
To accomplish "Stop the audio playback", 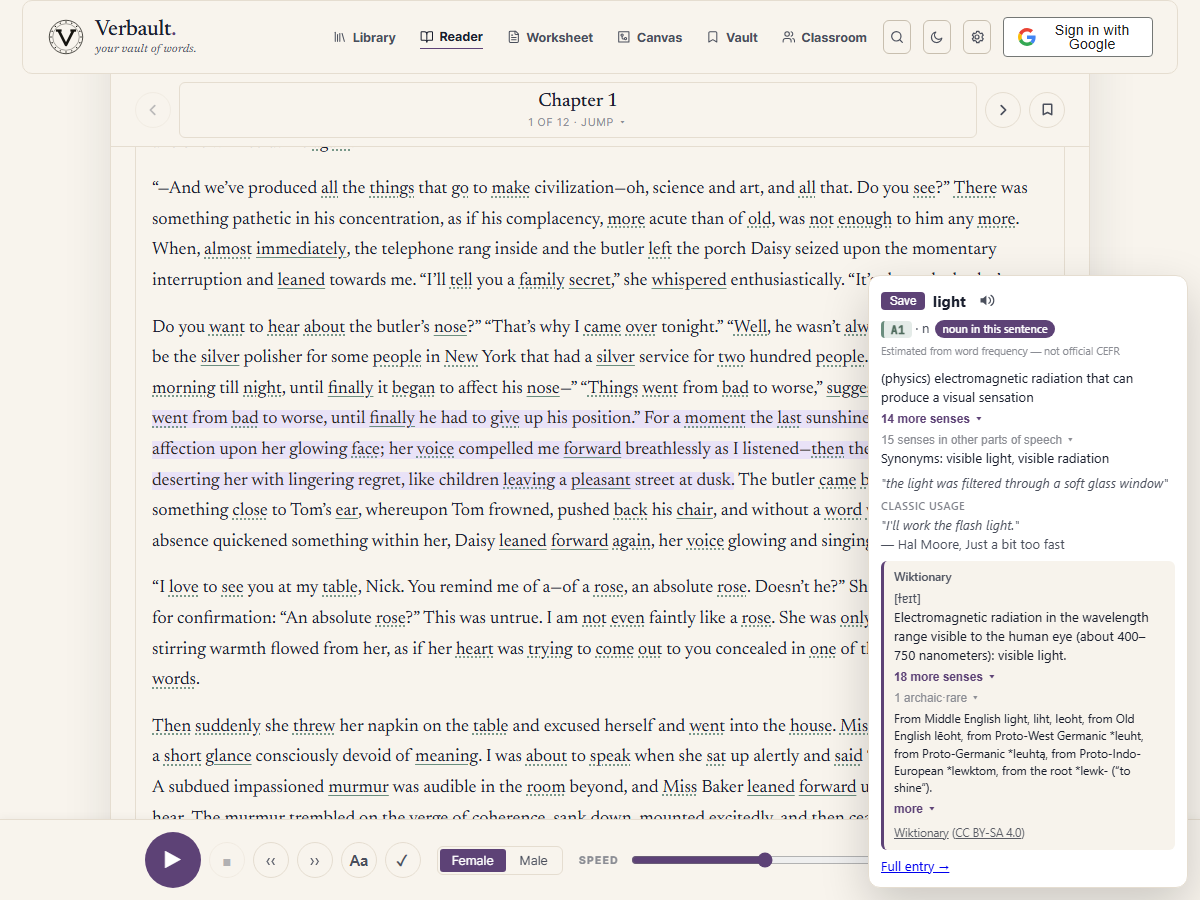I will click(227, 860).
